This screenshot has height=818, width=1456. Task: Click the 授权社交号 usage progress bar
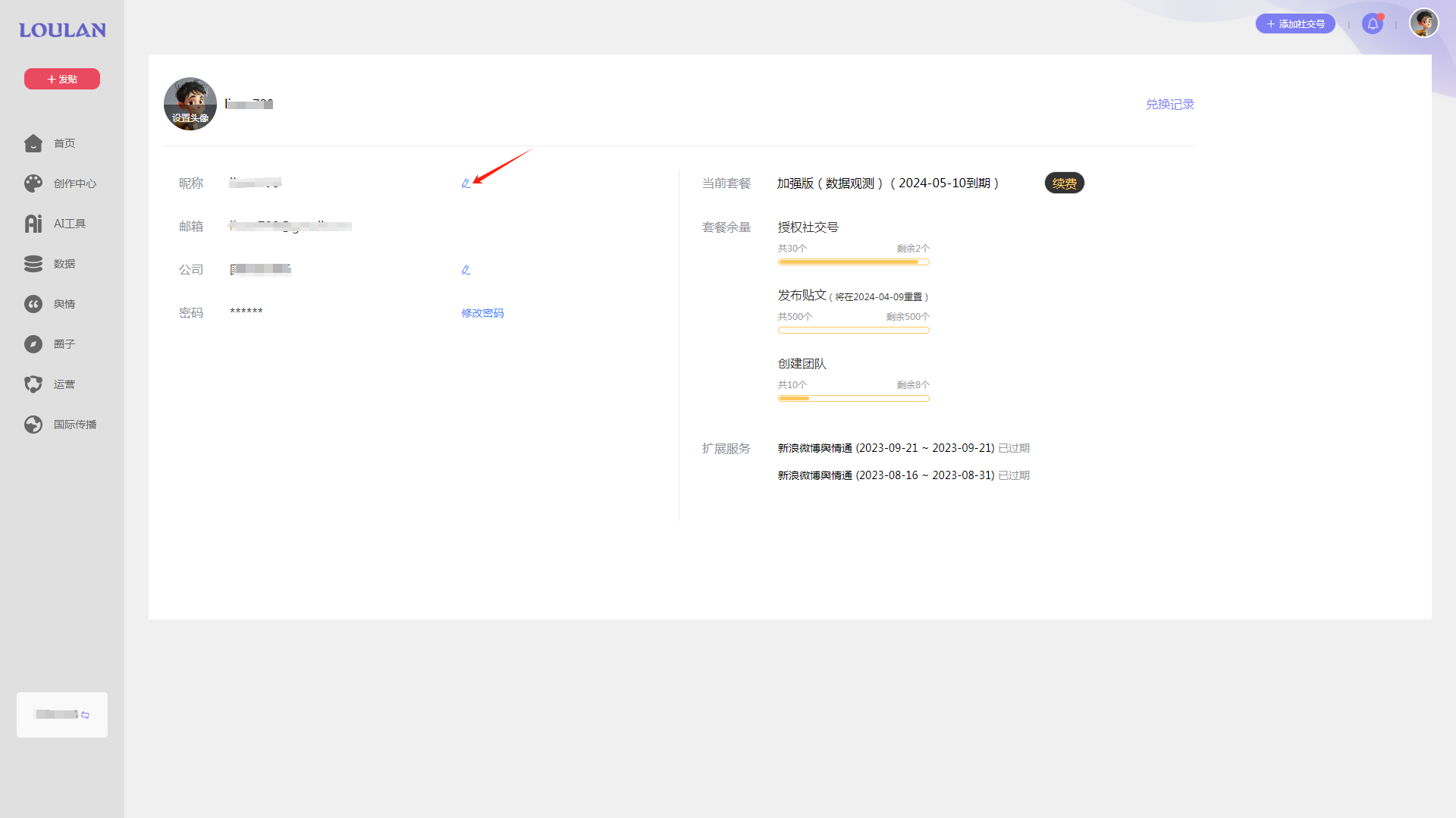853,262
